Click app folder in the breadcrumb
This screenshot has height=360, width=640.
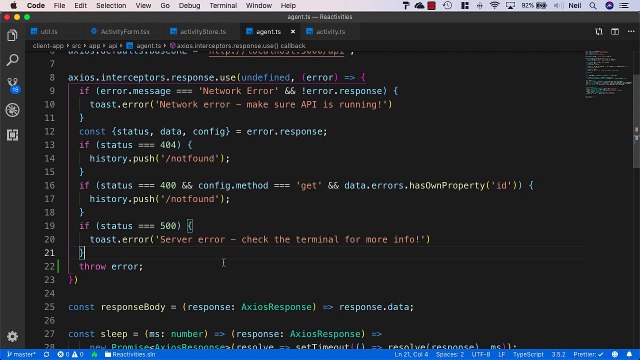(95, 46)
